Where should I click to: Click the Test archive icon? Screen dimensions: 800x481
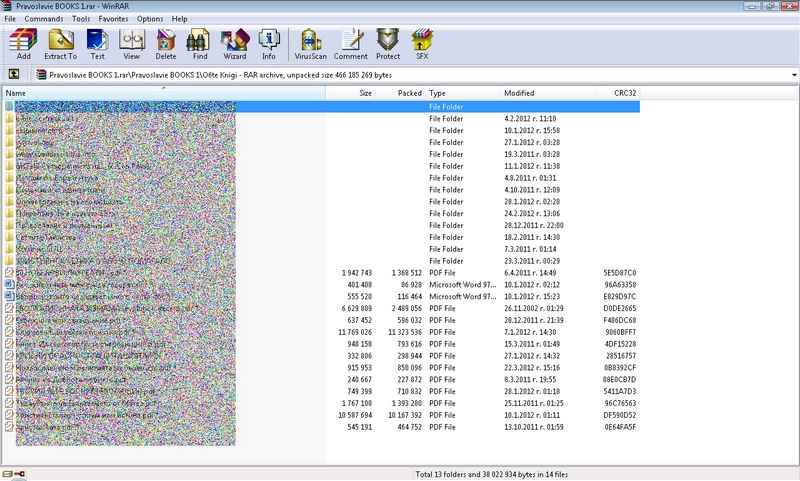97,44
